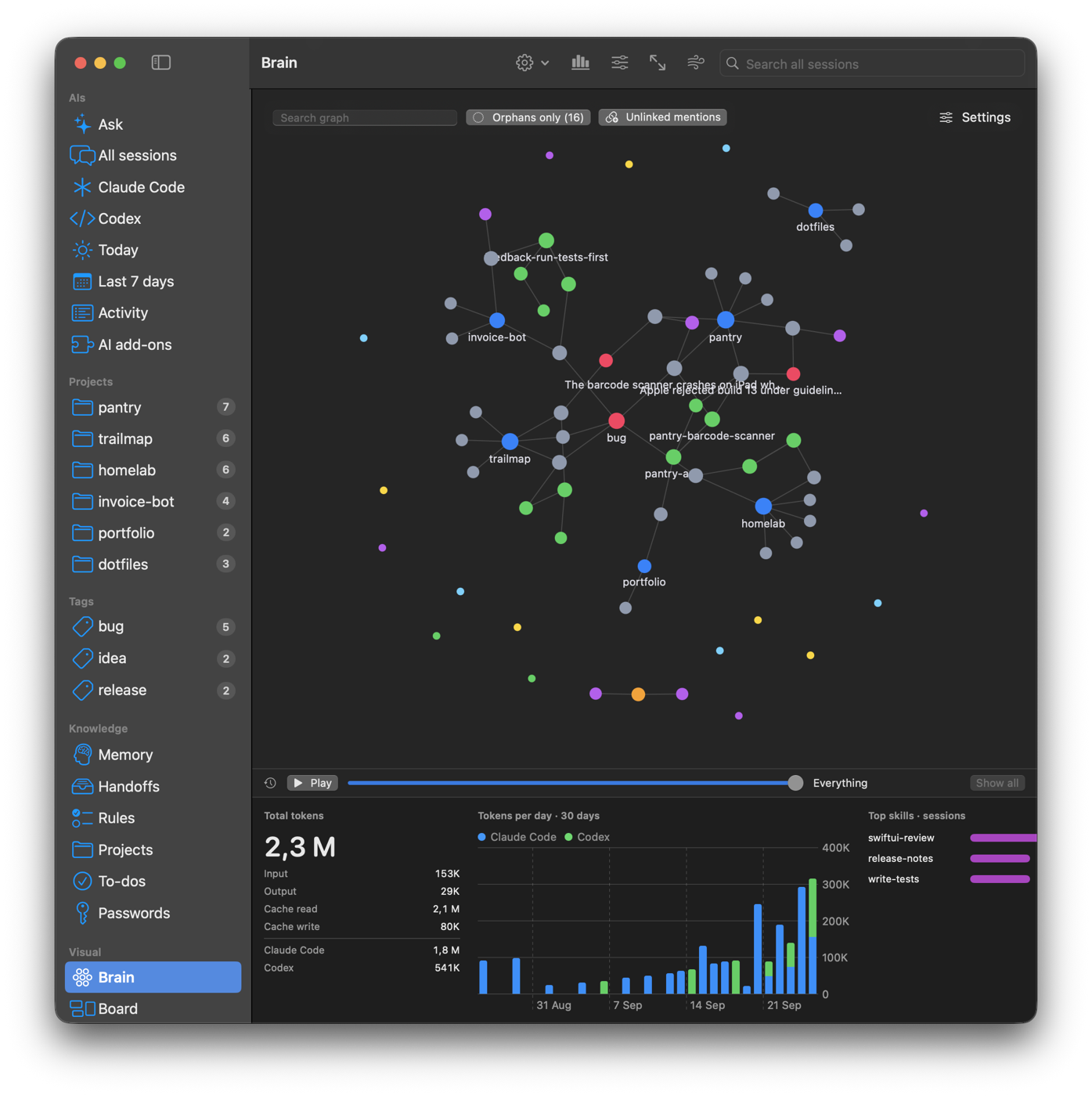This screenshot has height=1096, width=1092.
Task: Click the Play timeline button
Action: point(312,783)
